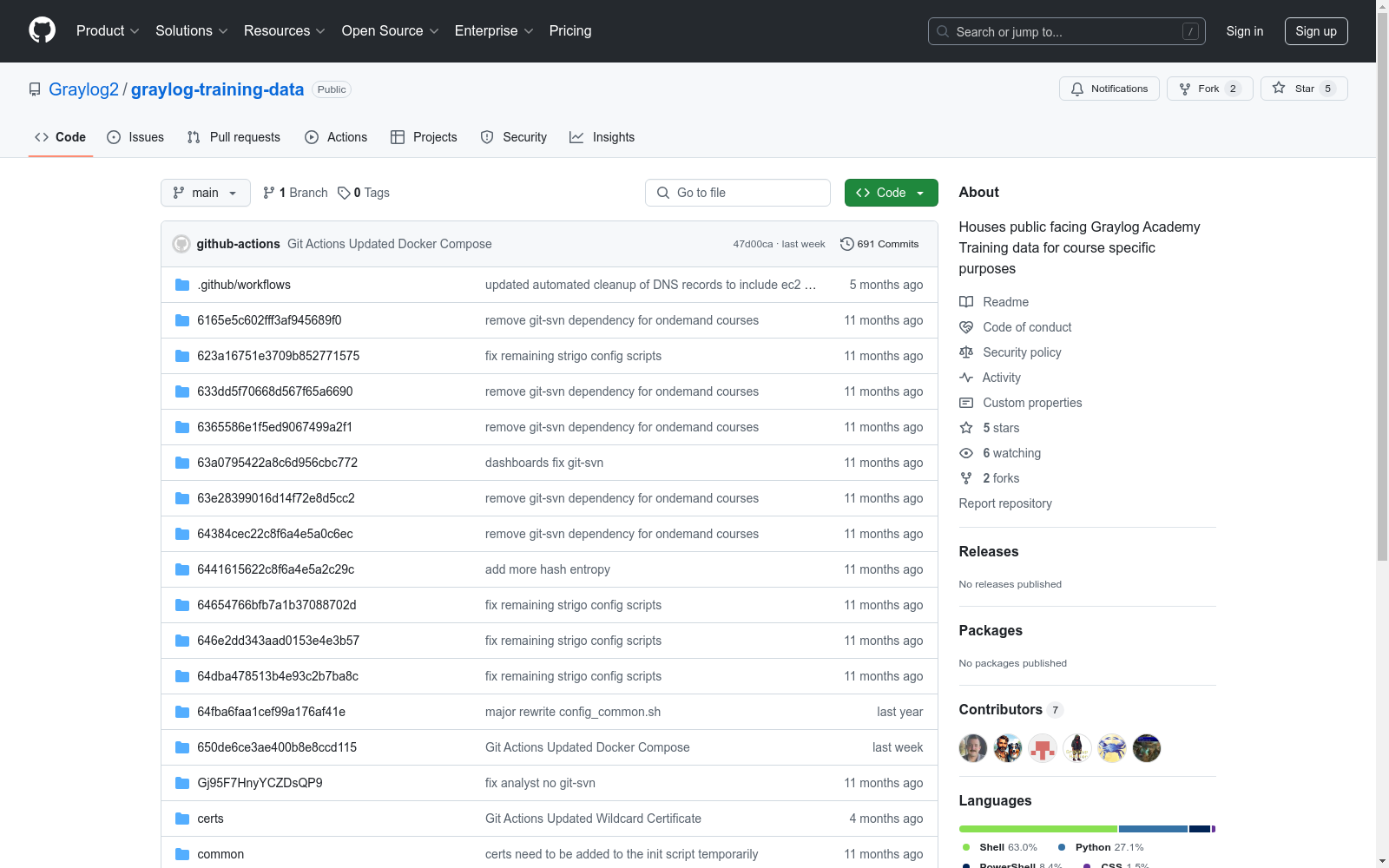Click the star icon beside 5 stars
Viewport: 1389px width, 868px height.
click(966, 428)
